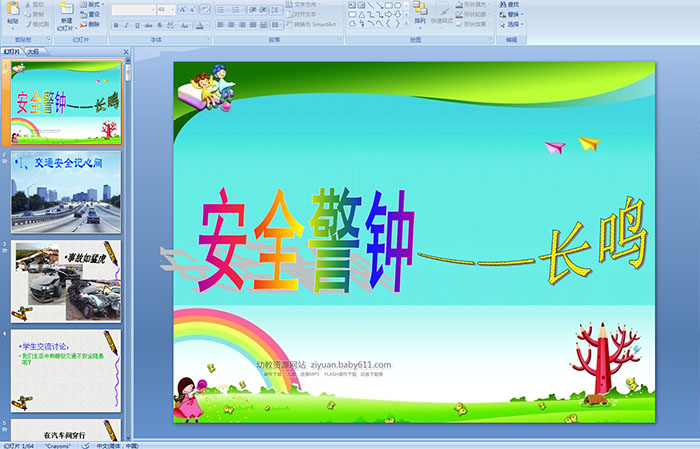700x449 pixels.
Task: Click the Find (查找) binoculars button
Action: 509,4
